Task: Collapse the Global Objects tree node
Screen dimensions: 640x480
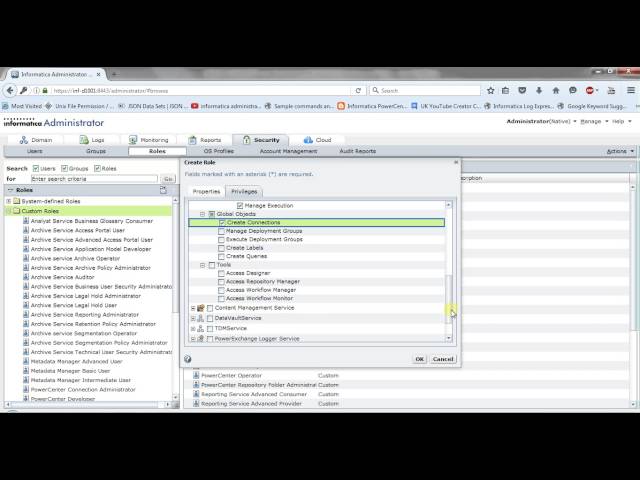Action: (202, 214)
